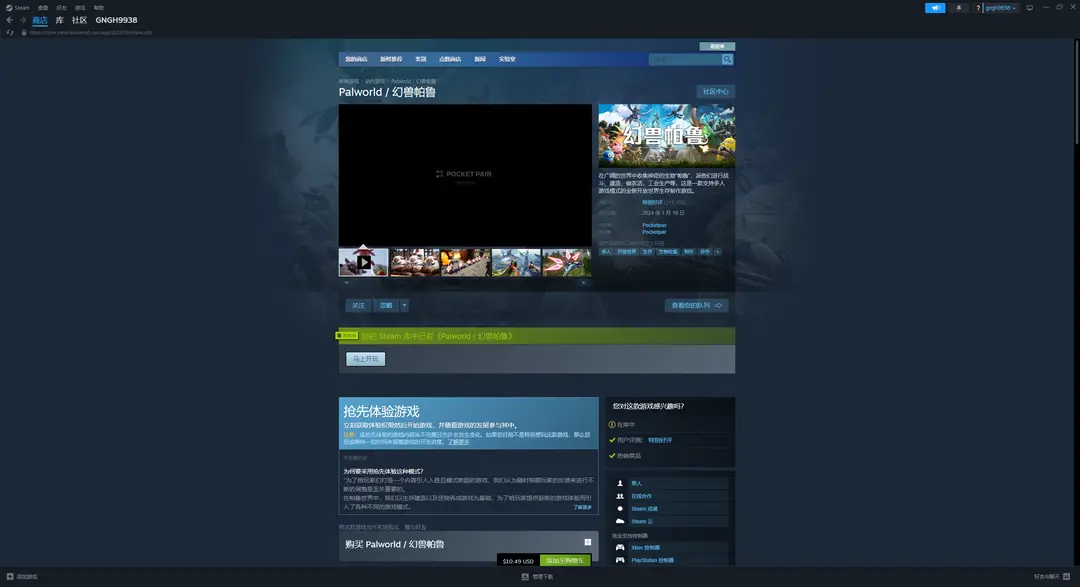The image size is (1080, 587).
Task: Click the 马上开玩 play now button
Action: tap(366, 359)
